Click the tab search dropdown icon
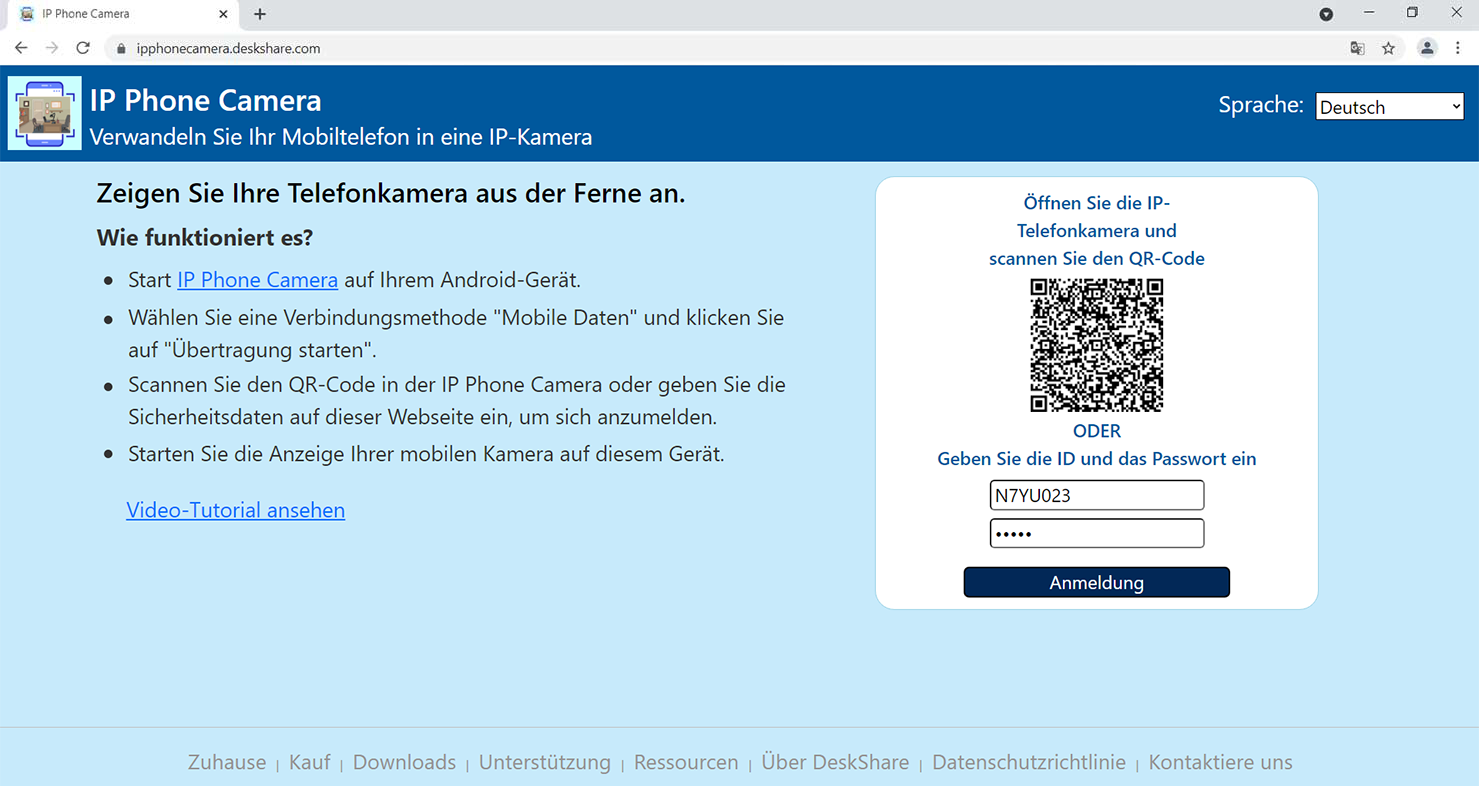Screen dimensions: 1479x786 click(1326, 14)
